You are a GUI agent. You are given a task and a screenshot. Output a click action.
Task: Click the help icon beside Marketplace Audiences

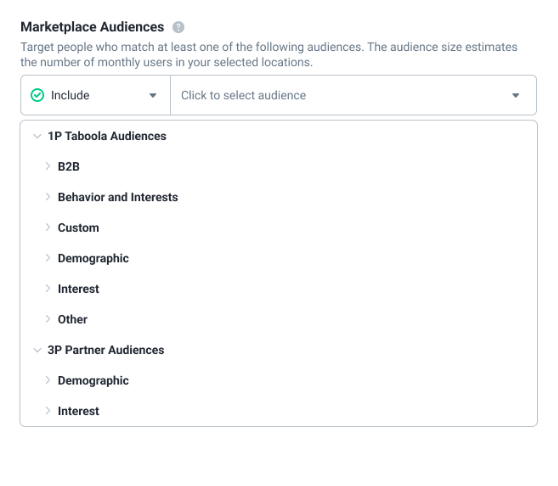[178, 27]
